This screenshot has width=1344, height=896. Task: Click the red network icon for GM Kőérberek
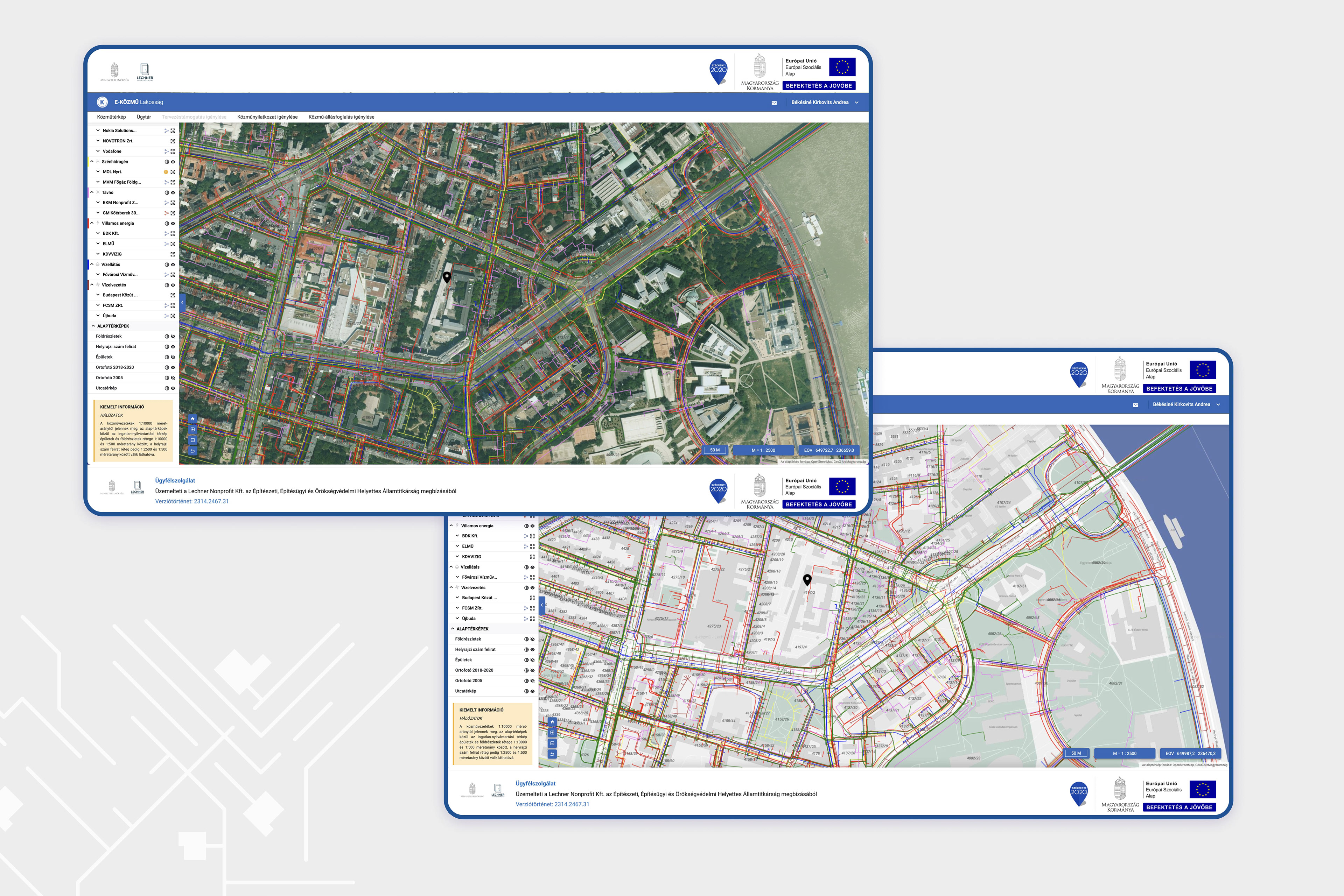tap(166, 213)
